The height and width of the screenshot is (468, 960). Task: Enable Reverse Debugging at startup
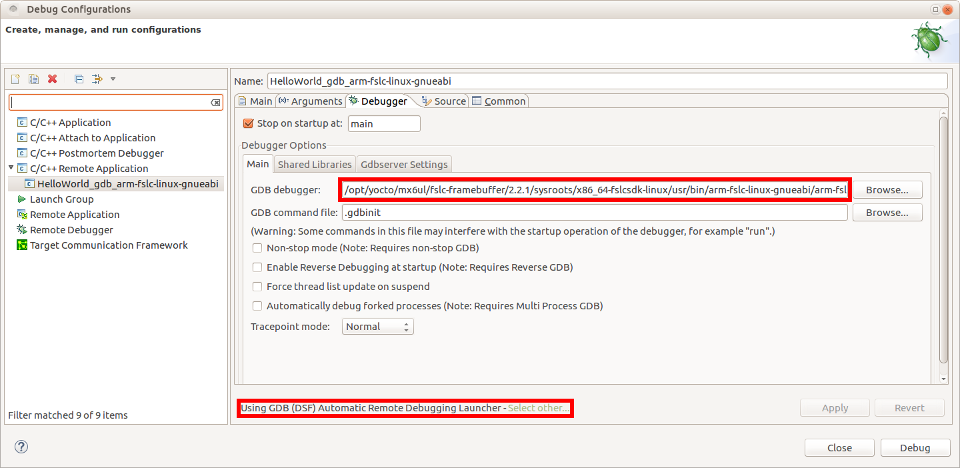click(258, 268)
